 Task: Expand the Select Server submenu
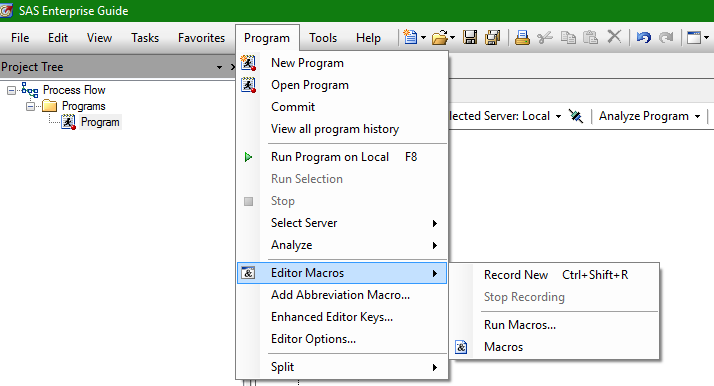pyautogui.click(x=342, y=223)
